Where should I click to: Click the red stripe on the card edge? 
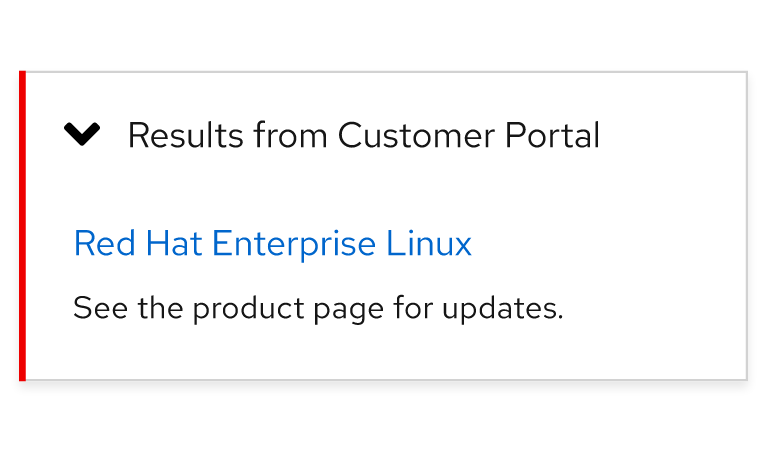22,226
